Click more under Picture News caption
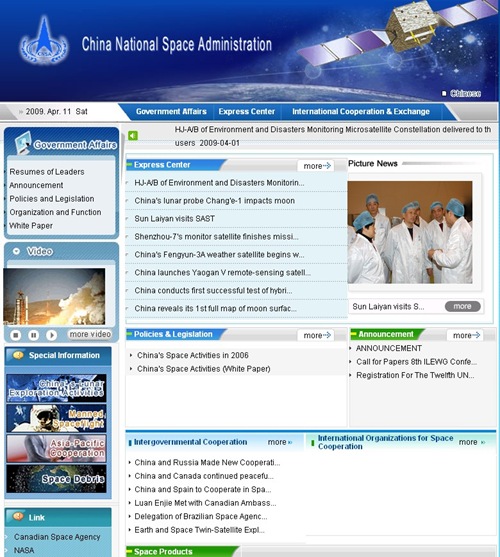This screenshot has height=557, width=500. (462, 306)
